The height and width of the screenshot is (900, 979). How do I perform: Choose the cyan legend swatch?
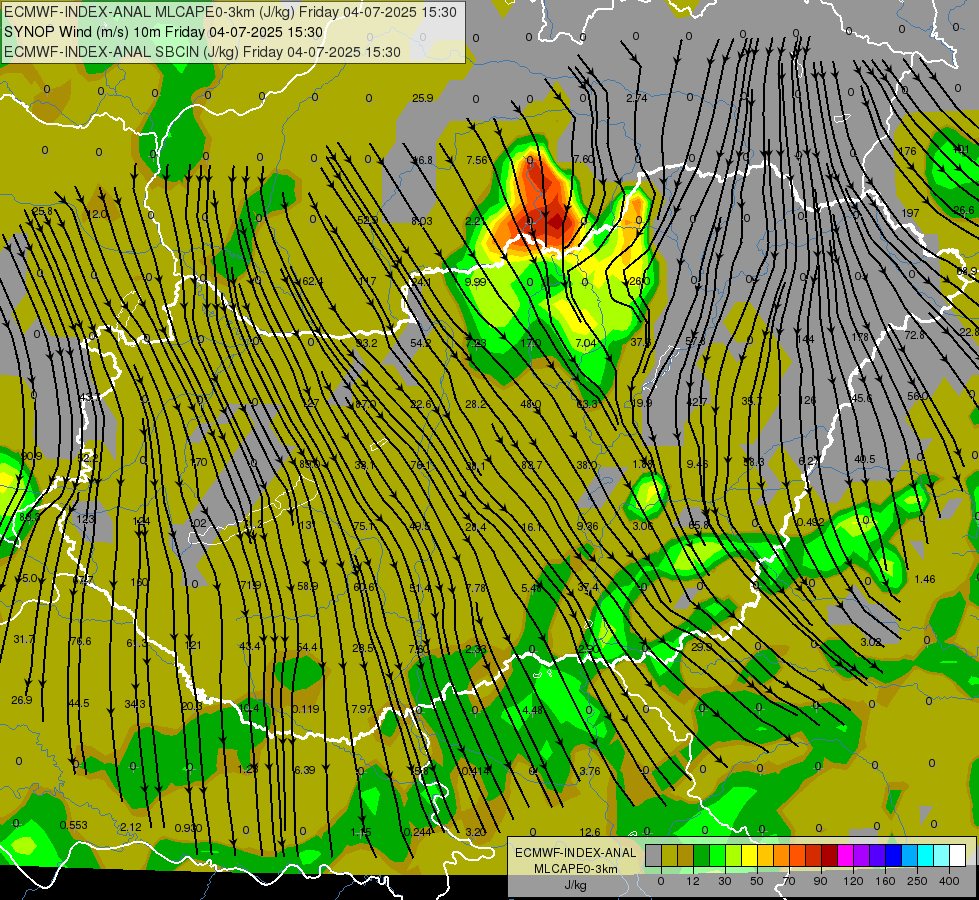(926, 855)
